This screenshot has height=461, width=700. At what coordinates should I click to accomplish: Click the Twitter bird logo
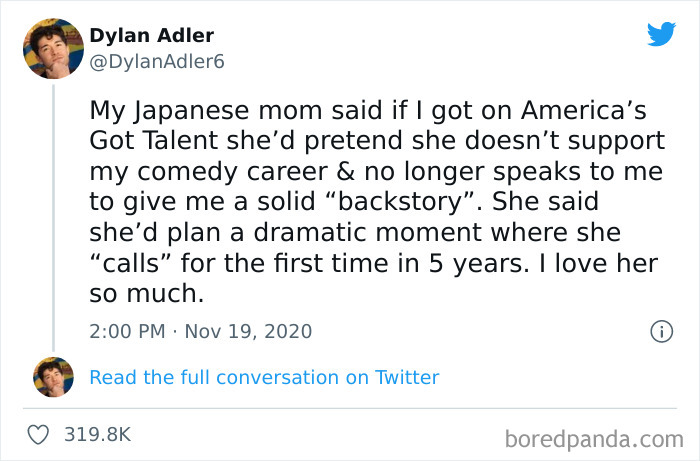coord(661,35)
